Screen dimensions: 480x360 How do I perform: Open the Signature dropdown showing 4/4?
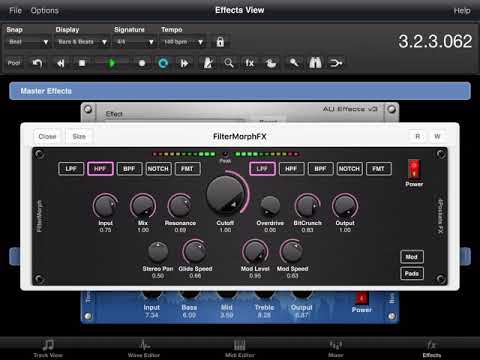coord(135,42)
